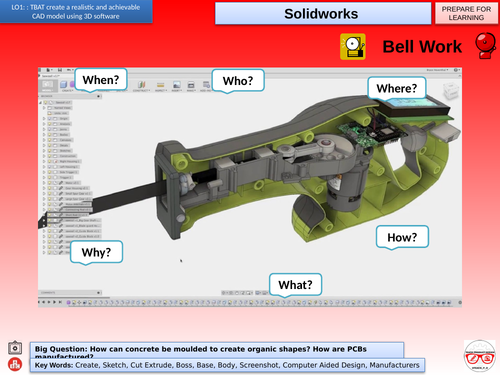The width and height of the screenshot is (500, 375).
Task: Toggle lightbulb visibility of Sketches folder
Action: click(x=50, y=151)
